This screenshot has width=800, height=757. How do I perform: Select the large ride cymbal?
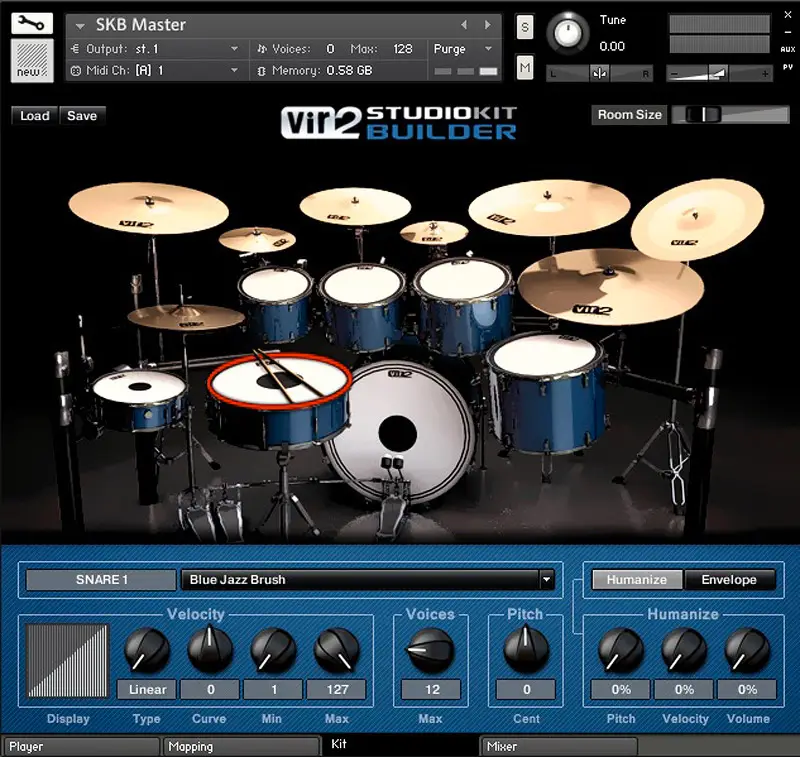coord(610,286)
